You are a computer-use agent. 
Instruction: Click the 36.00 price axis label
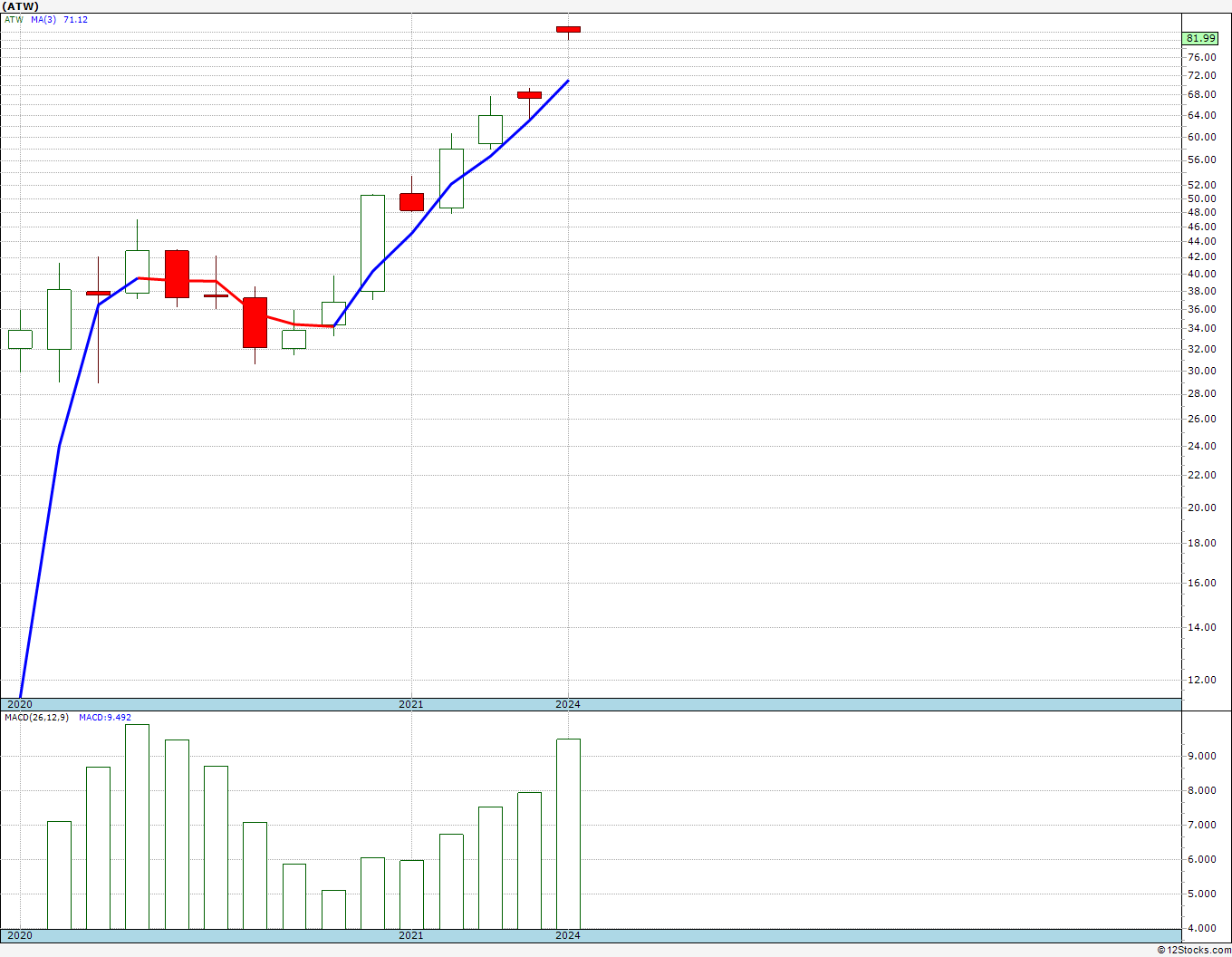pyautogui.click(x=1202, y=309)
